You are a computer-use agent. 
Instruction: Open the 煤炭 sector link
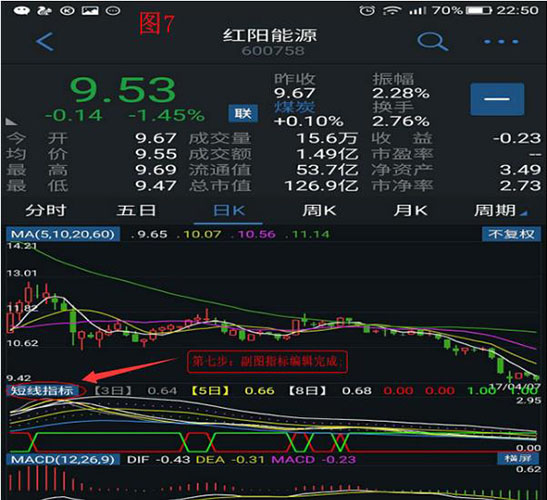coord(295,107)
